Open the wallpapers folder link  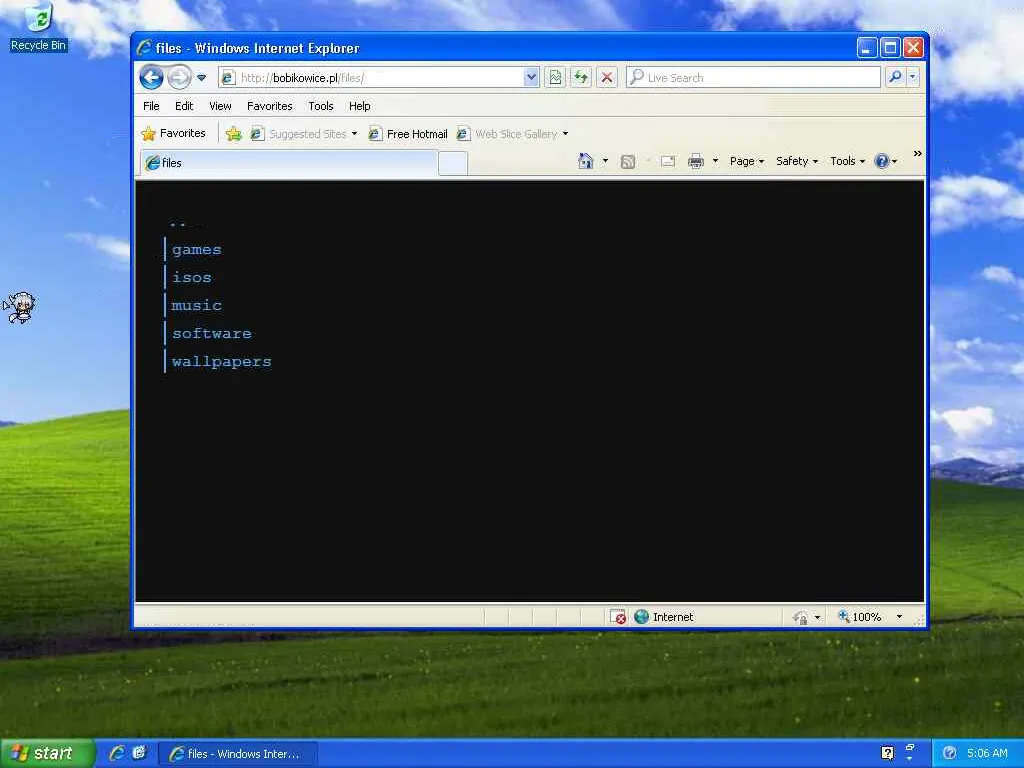pos(221,361)
